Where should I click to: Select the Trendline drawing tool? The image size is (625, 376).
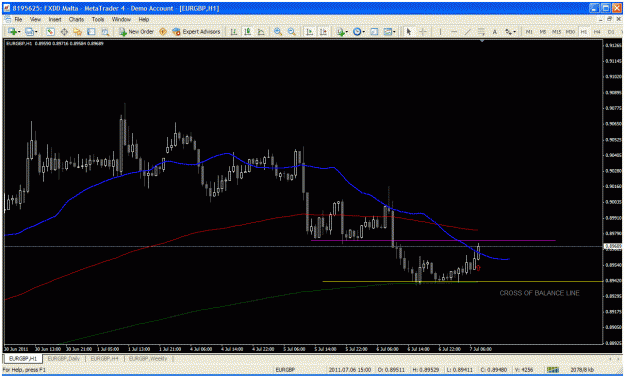(467, 31)
